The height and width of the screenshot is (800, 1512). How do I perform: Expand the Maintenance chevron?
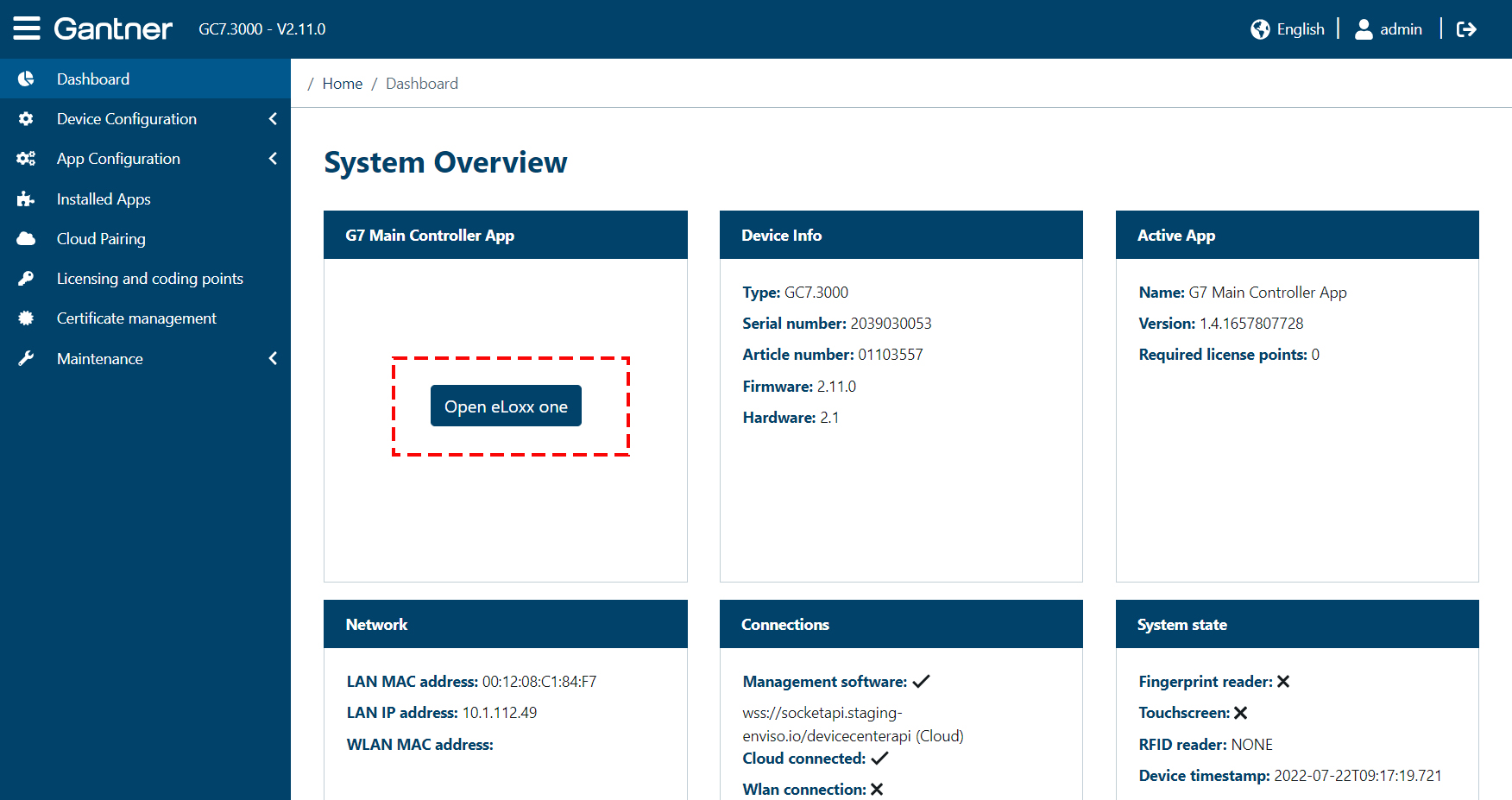(x=273, y=358)
